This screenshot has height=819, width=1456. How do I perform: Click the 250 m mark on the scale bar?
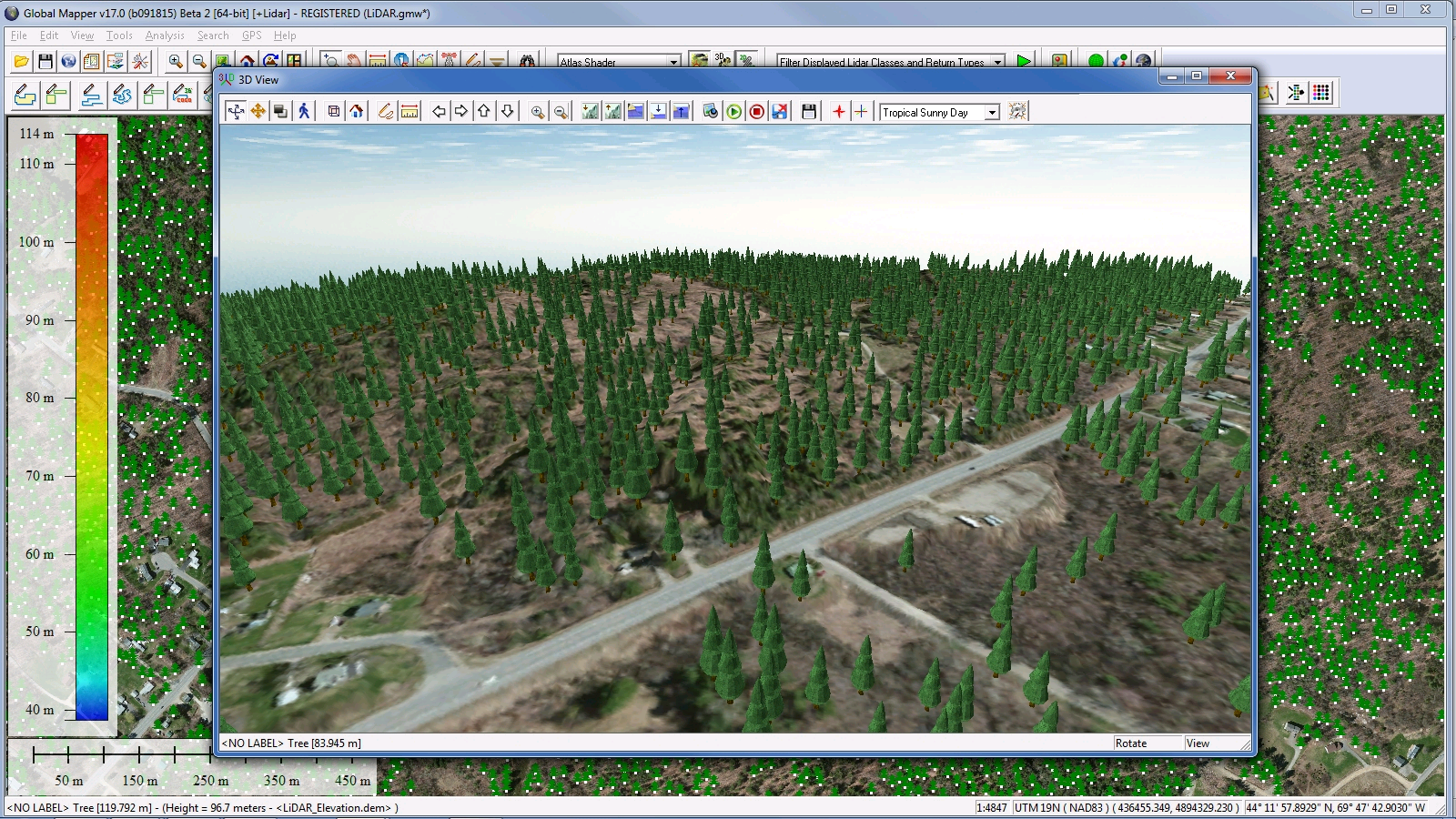(211, 781)
